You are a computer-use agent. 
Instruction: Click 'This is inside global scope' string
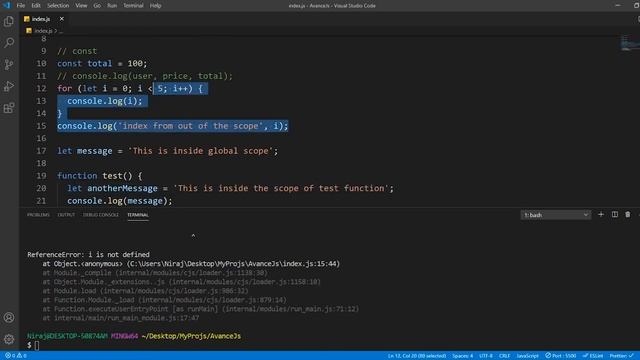pos(200,151)
